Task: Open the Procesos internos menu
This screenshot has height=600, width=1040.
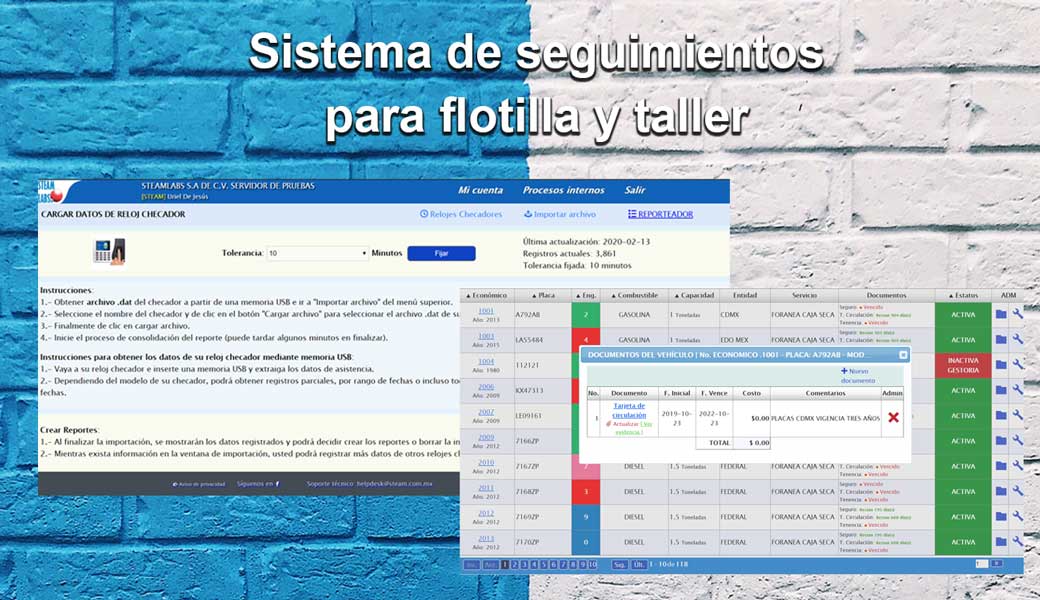Action: click(x=563, y=190)
